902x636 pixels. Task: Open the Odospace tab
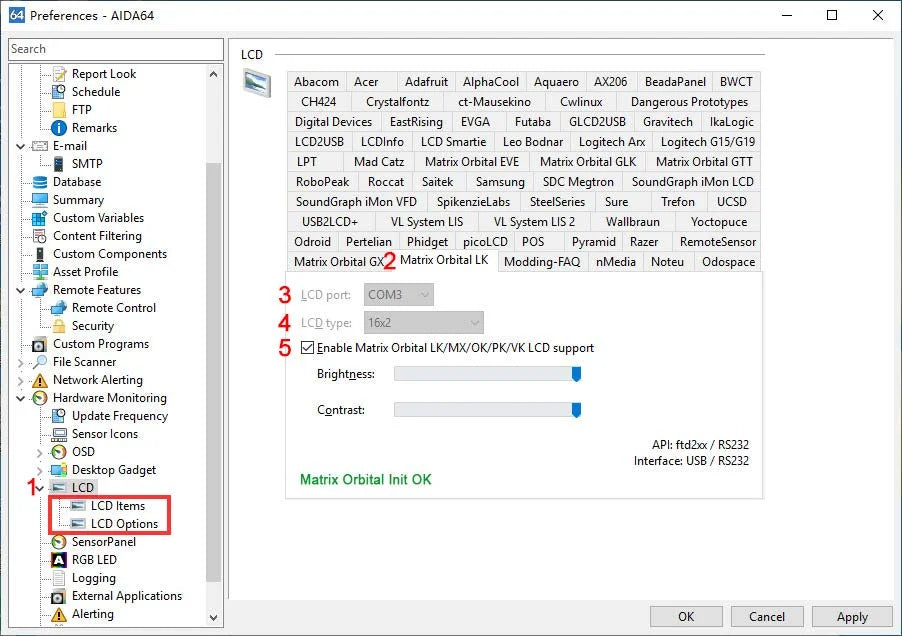click(728, 262)
